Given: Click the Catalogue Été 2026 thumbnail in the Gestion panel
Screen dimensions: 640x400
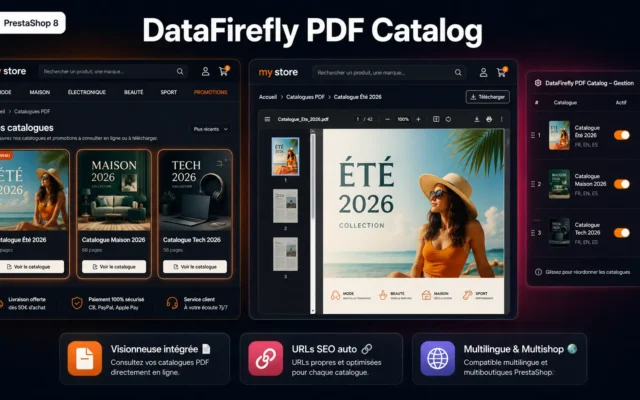Looking at the screenshot, I should (x=559, y=135).
